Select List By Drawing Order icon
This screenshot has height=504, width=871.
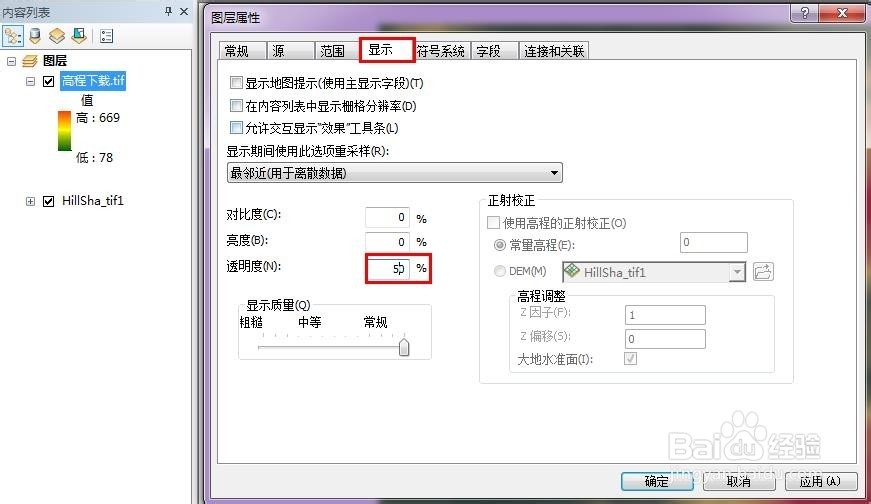pyautogui.click(x=13, y=37)
